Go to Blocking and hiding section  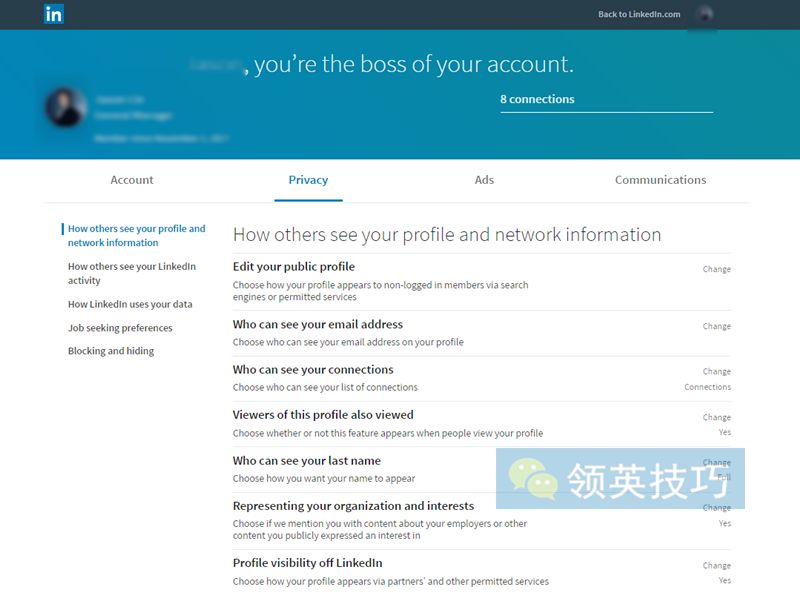tap(111, 351)
